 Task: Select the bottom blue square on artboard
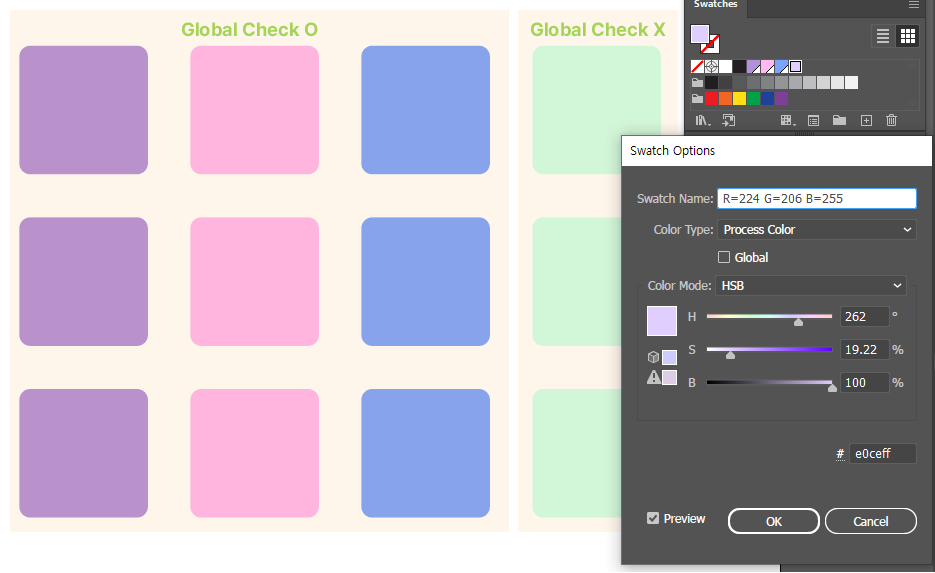tap(426, 453)
